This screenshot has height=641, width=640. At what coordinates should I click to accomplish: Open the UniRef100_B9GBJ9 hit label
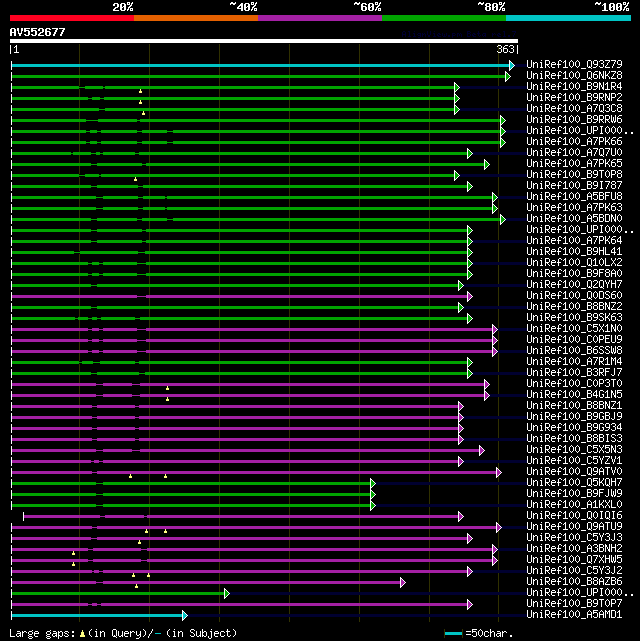[574, 417]
